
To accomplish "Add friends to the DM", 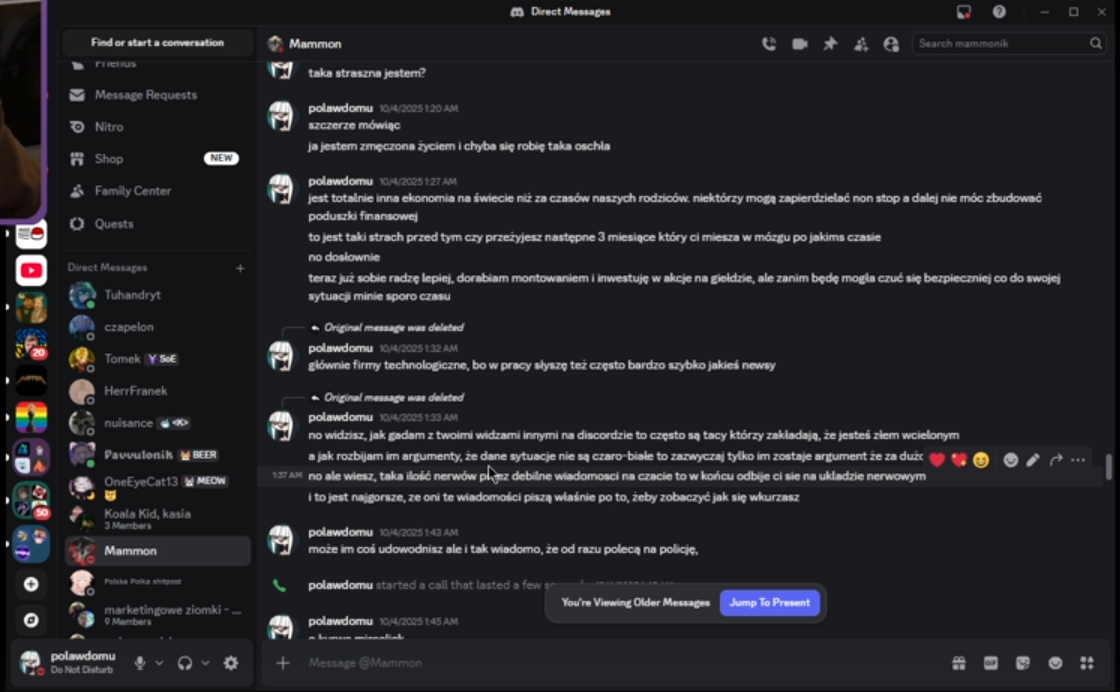I will (861, 44).
